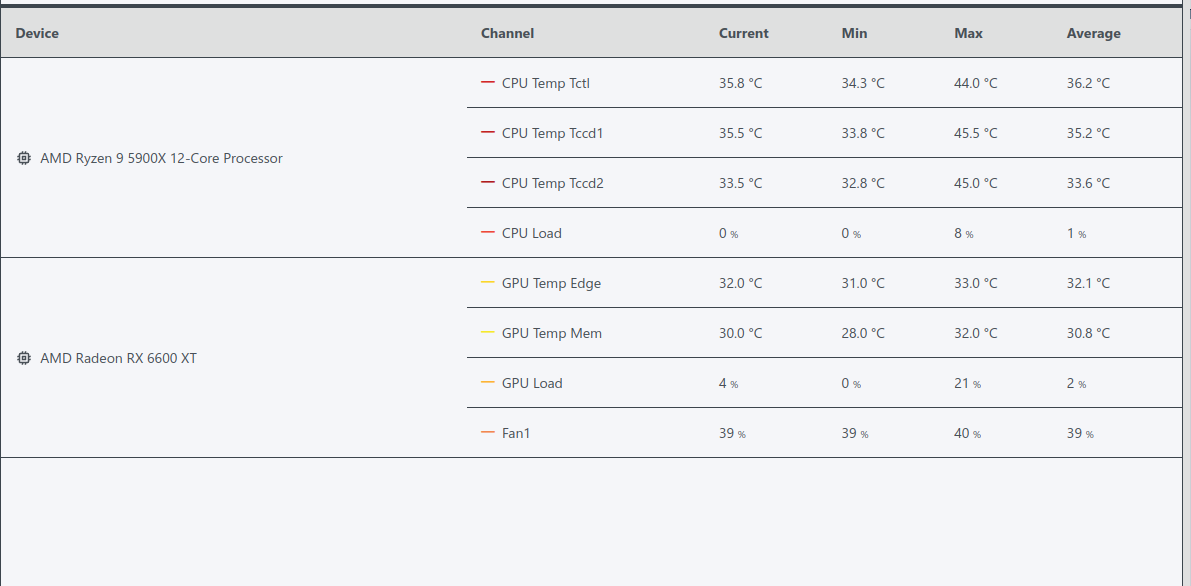Sort by the Channel column header
The image size is (1191, 586).
pos(507,33)
